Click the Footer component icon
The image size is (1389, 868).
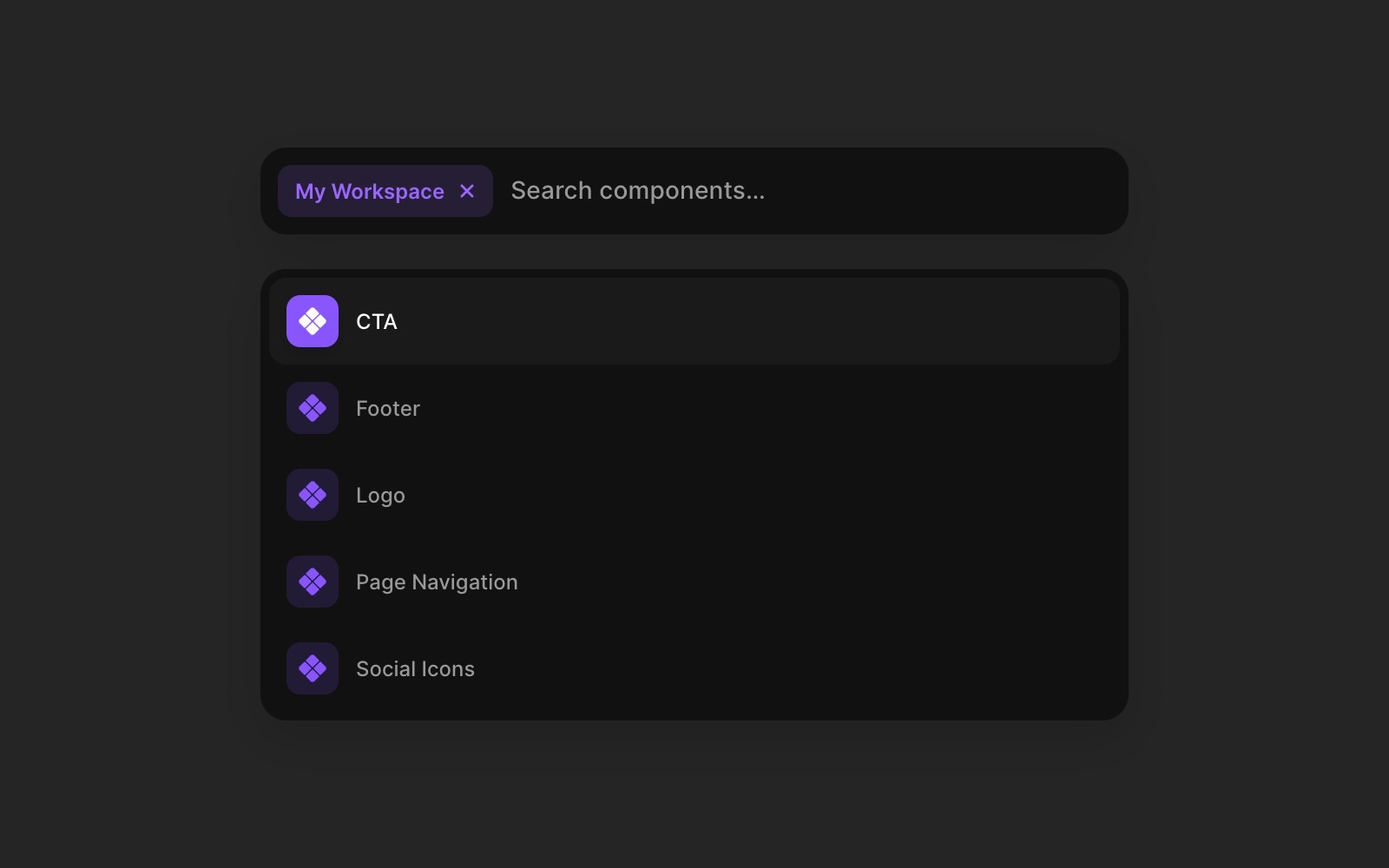[312, 408]
